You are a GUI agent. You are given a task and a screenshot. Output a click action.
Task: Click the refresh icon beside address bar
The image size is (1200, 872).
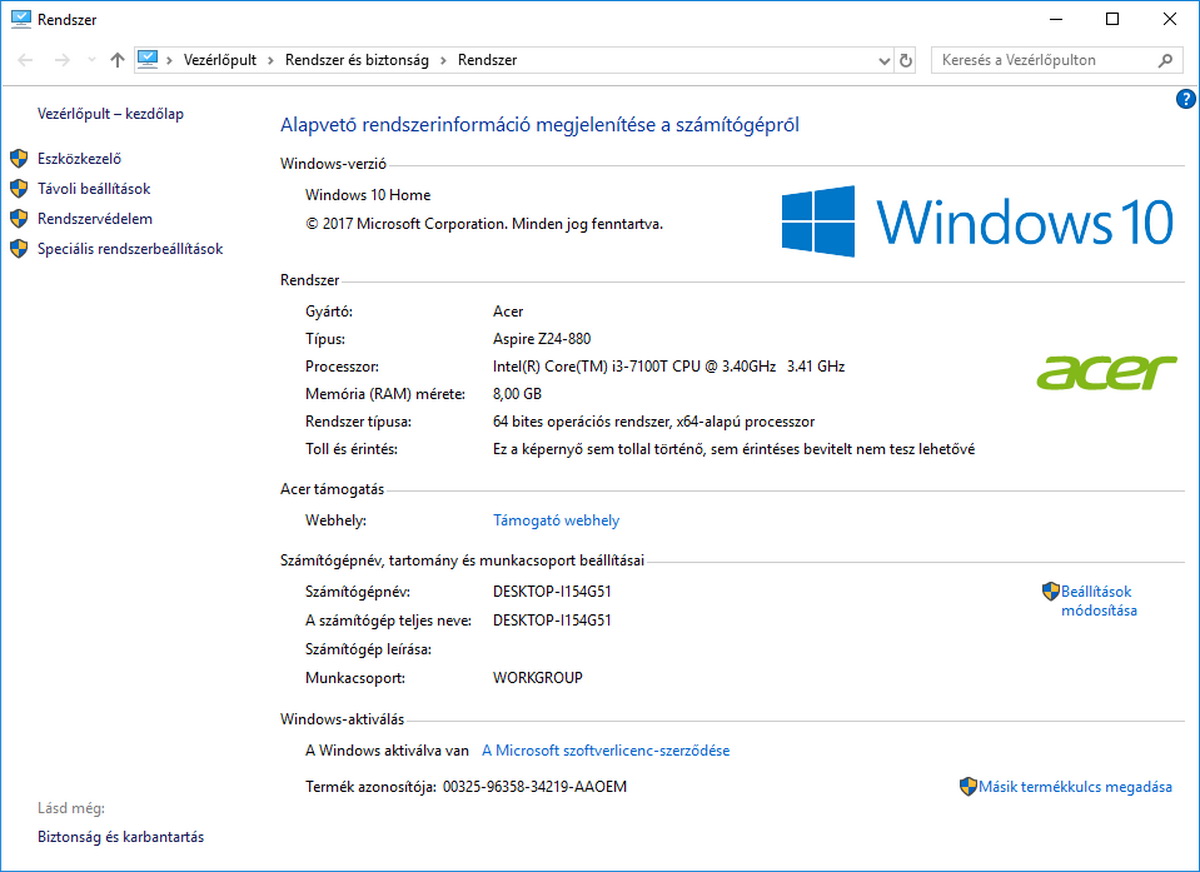point(906,60)
